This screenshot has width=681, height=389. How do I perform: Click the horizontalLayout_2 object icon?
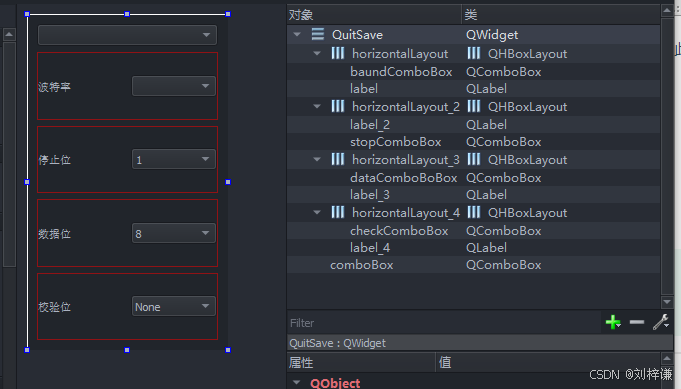coord(338,106)
